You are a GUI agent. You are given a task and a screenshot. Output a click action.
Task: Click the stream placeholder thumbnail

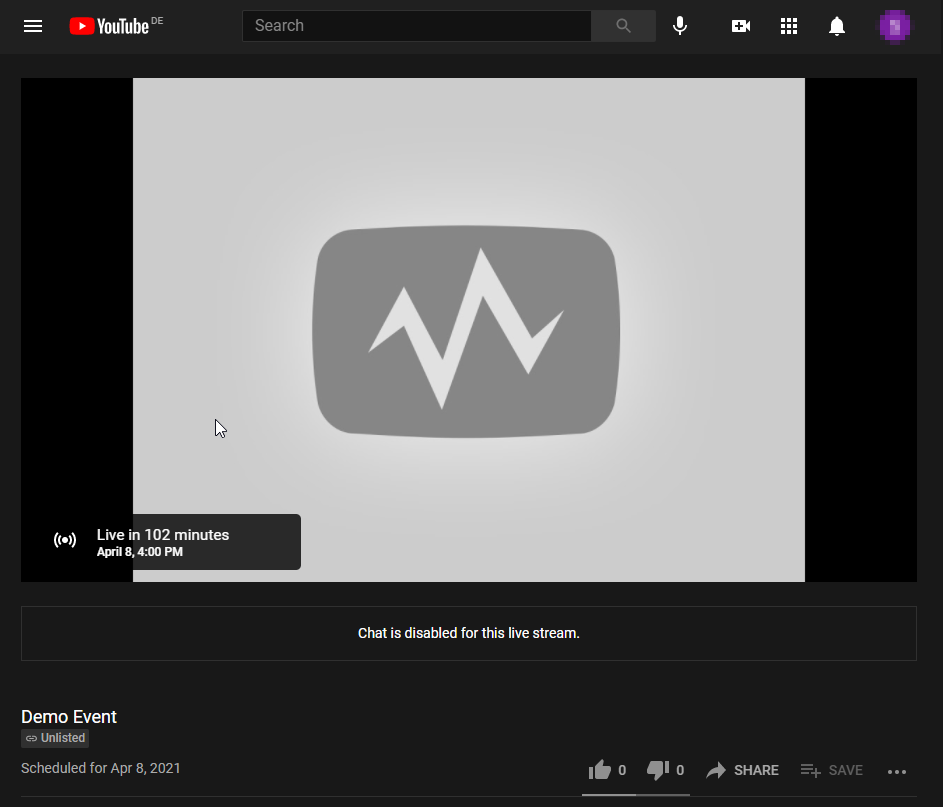click(468, 330)
